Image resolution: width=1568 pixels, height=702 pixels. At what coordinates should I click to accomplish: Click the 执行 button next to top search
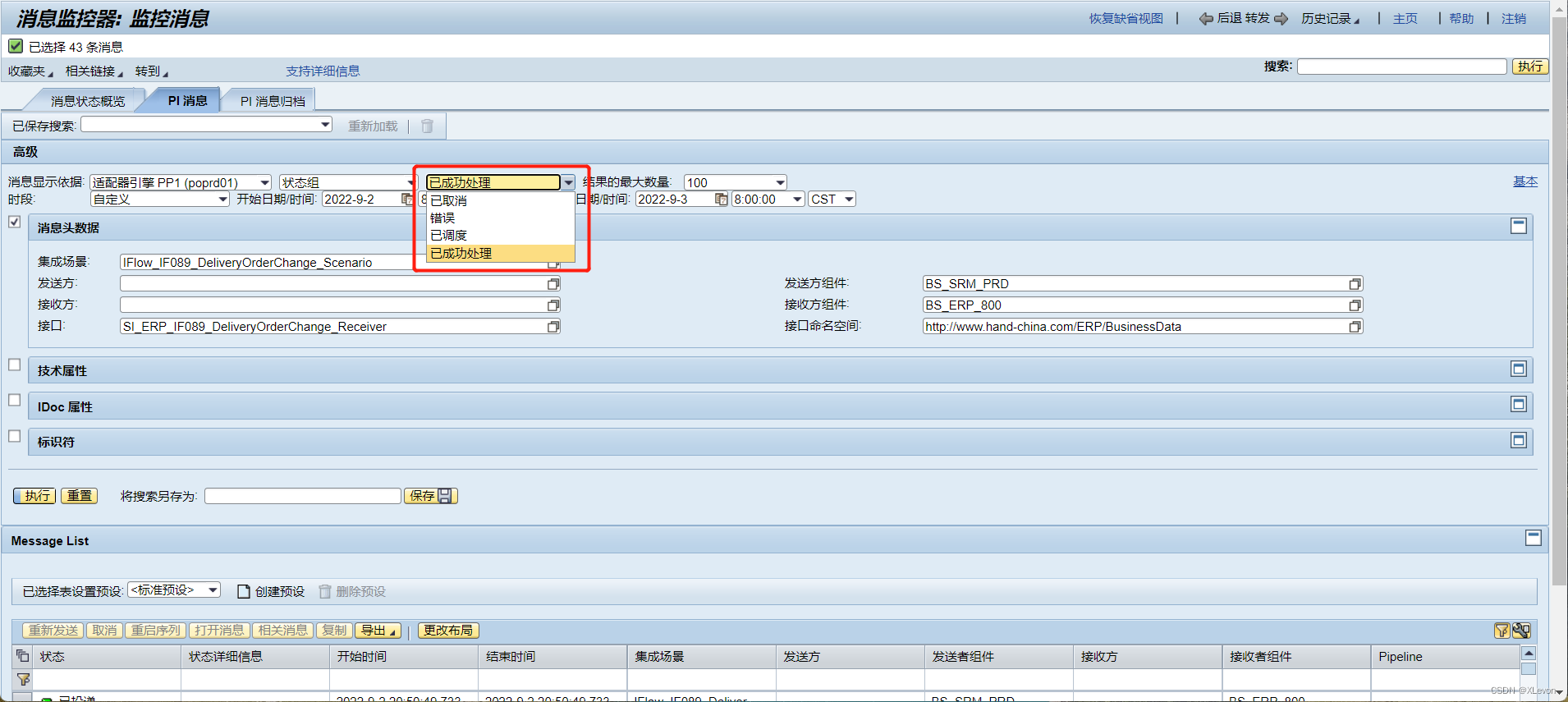1530,67
